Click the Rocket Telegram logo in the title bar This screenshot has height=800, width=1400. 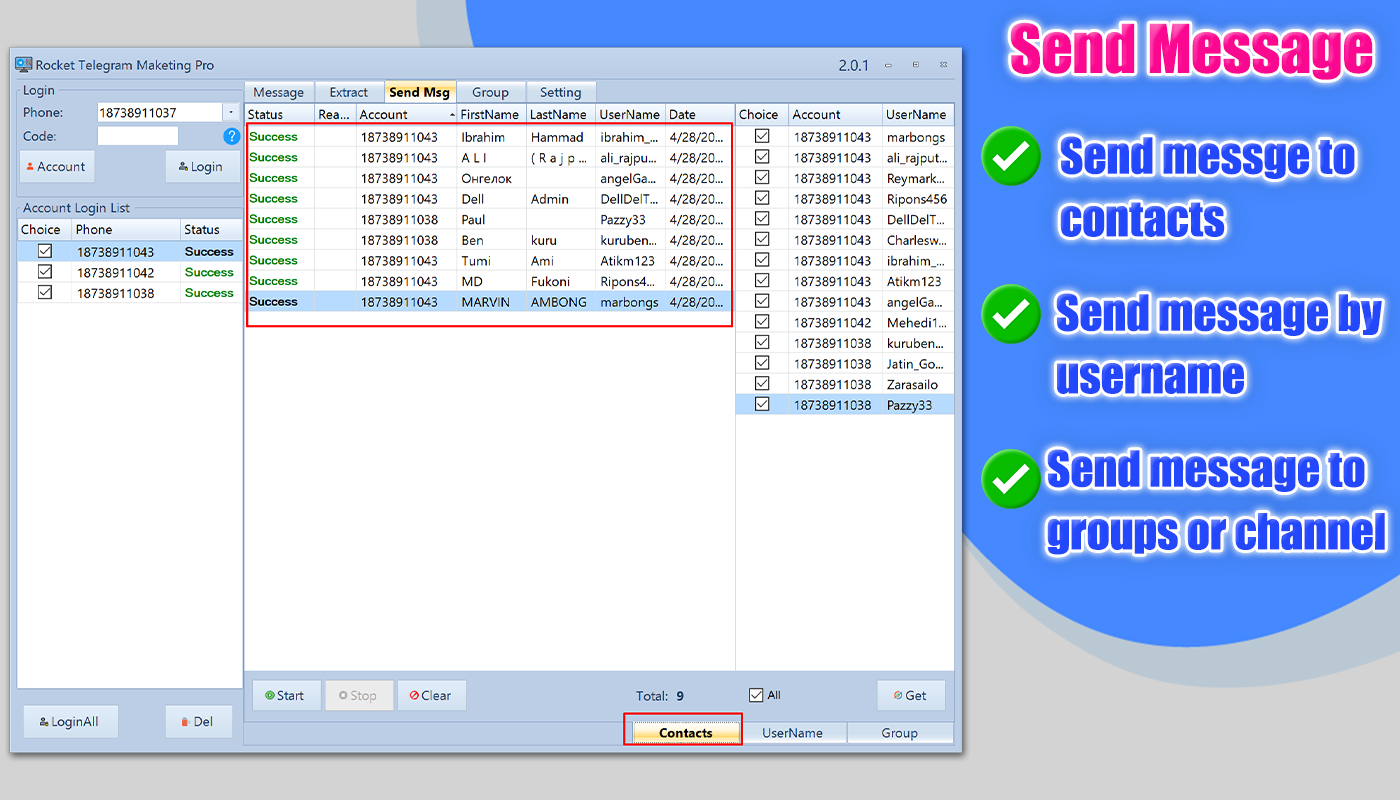[22, 64]
